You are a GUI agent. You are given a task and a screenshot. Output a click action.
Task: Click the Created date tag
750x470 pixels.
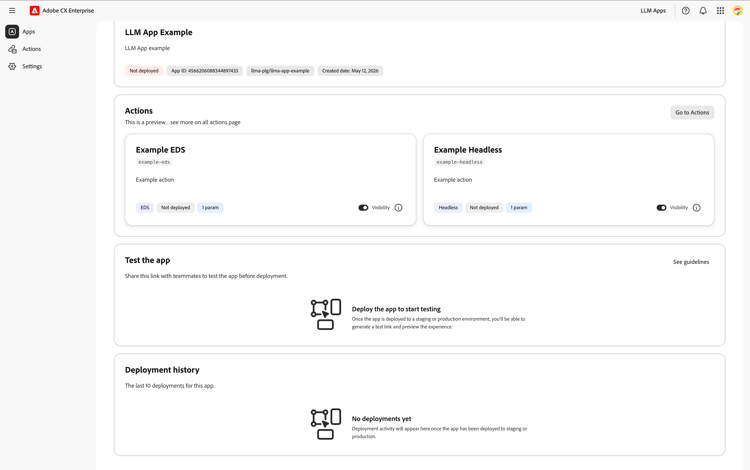pos(350,71)
